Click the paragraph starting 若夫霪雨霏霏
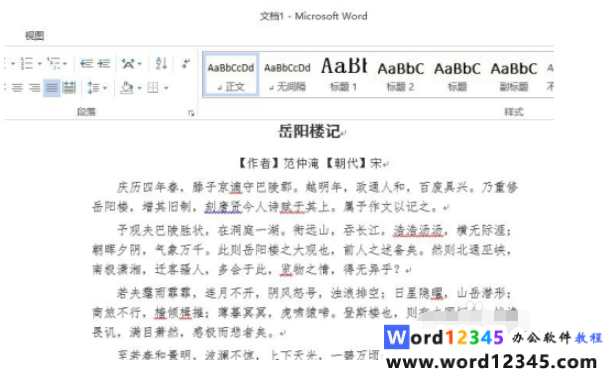This screenshot has width=607, height=378. point(305,313)
